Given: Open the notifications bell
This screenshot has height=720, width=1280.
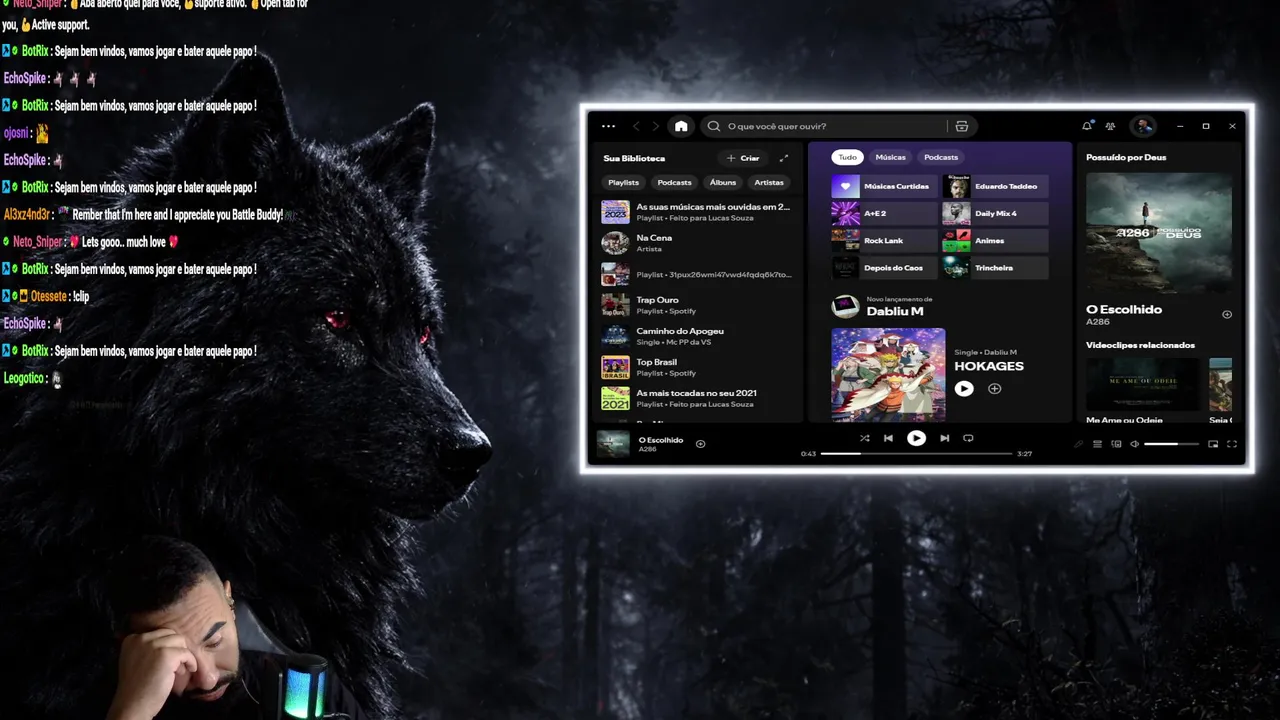Looking at the screenshot, I should (x=1087, y=126).
